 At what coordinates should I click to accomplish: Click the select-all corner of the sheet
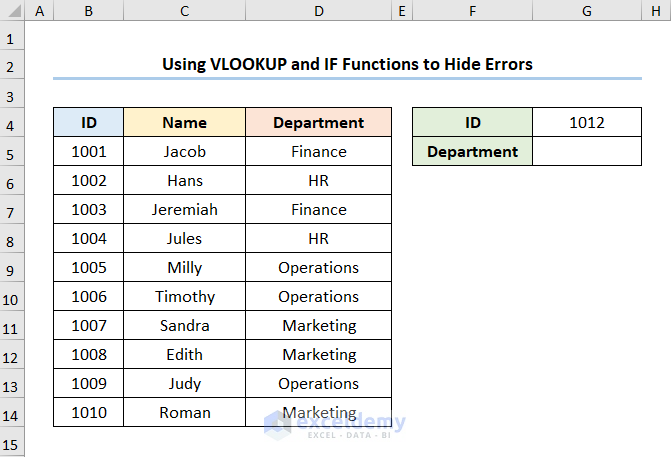12,10
